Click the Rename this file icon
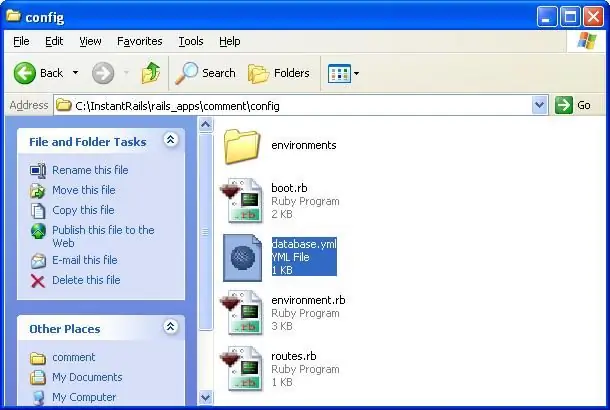610x410 pixels. [38, 171]
